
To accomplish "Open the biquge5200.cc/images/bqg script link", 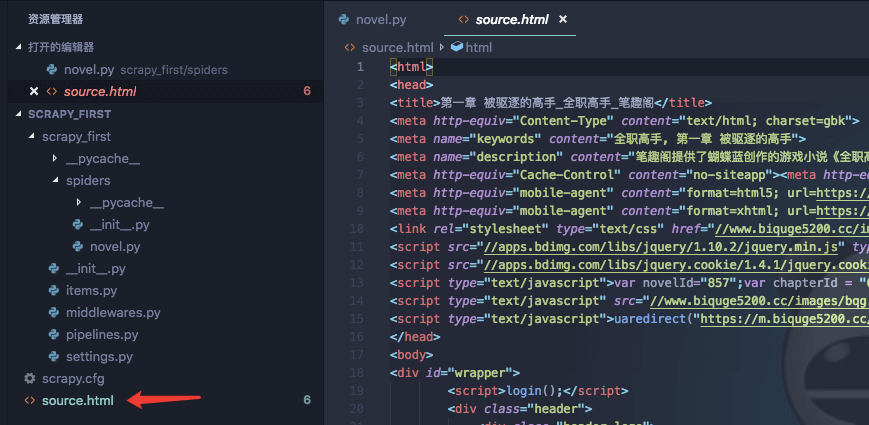I will [x=759, y=300].
